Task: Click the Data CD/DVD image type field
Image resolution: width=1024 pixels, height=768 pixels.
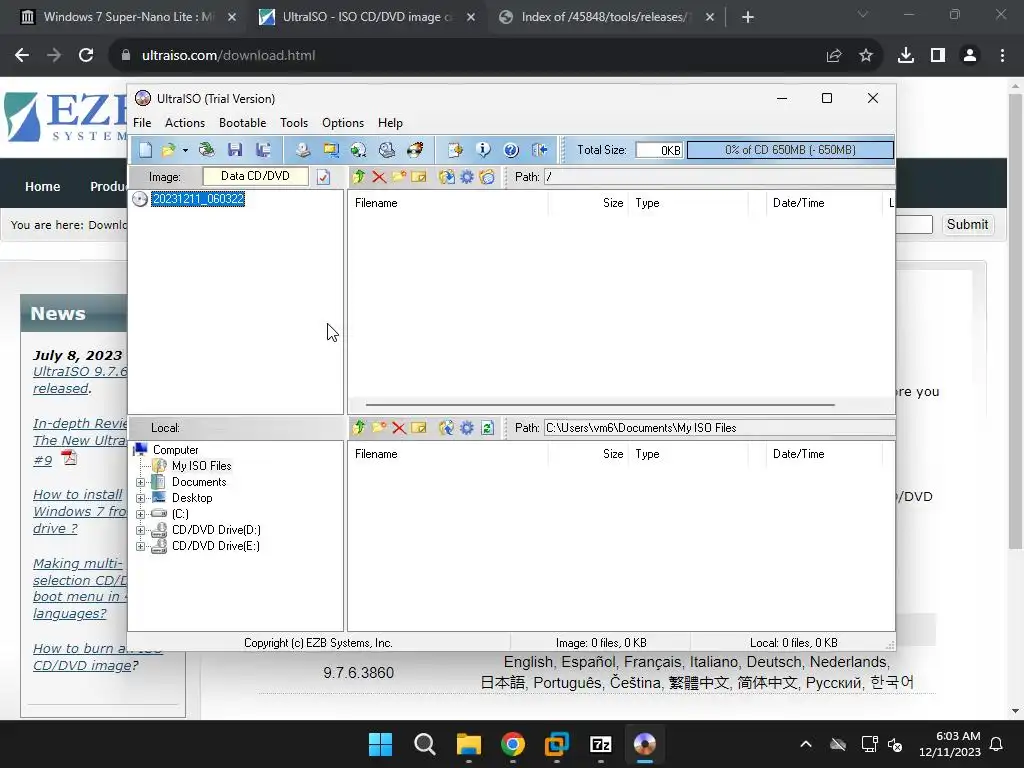Action: [255, 176]
